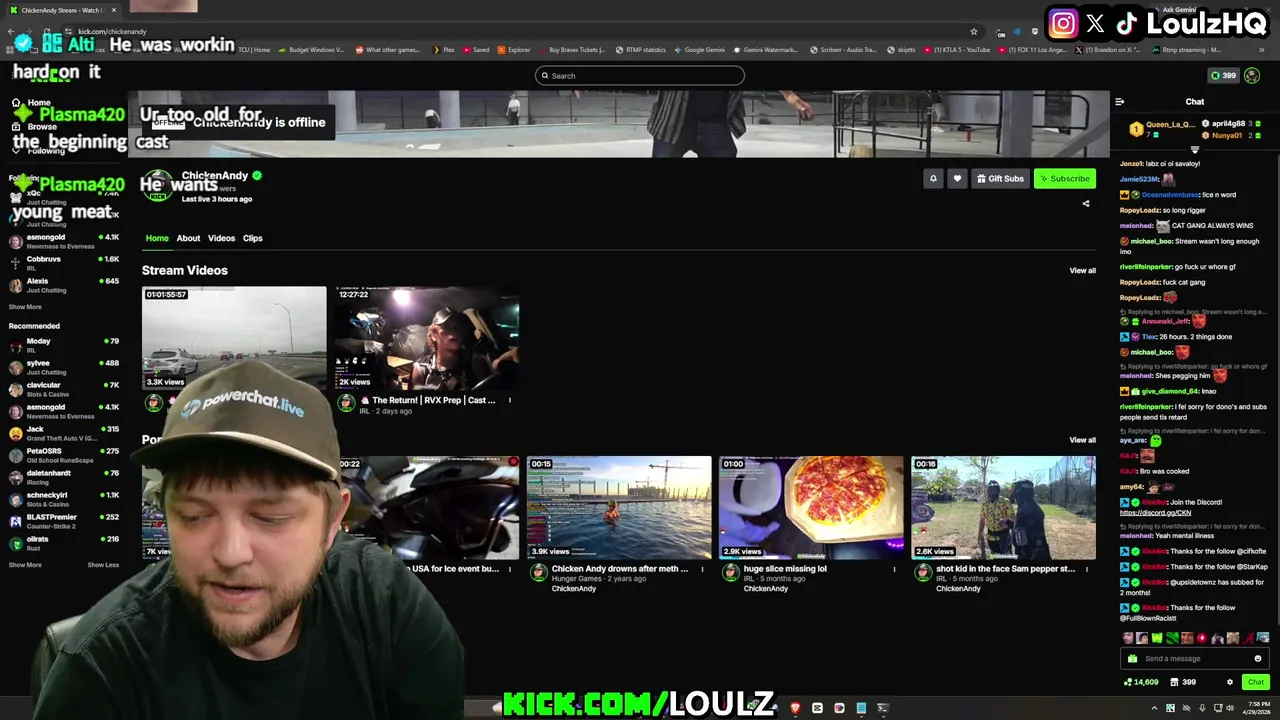
Task: Collapse Recommended with Show Less
Action: (103, 565)
